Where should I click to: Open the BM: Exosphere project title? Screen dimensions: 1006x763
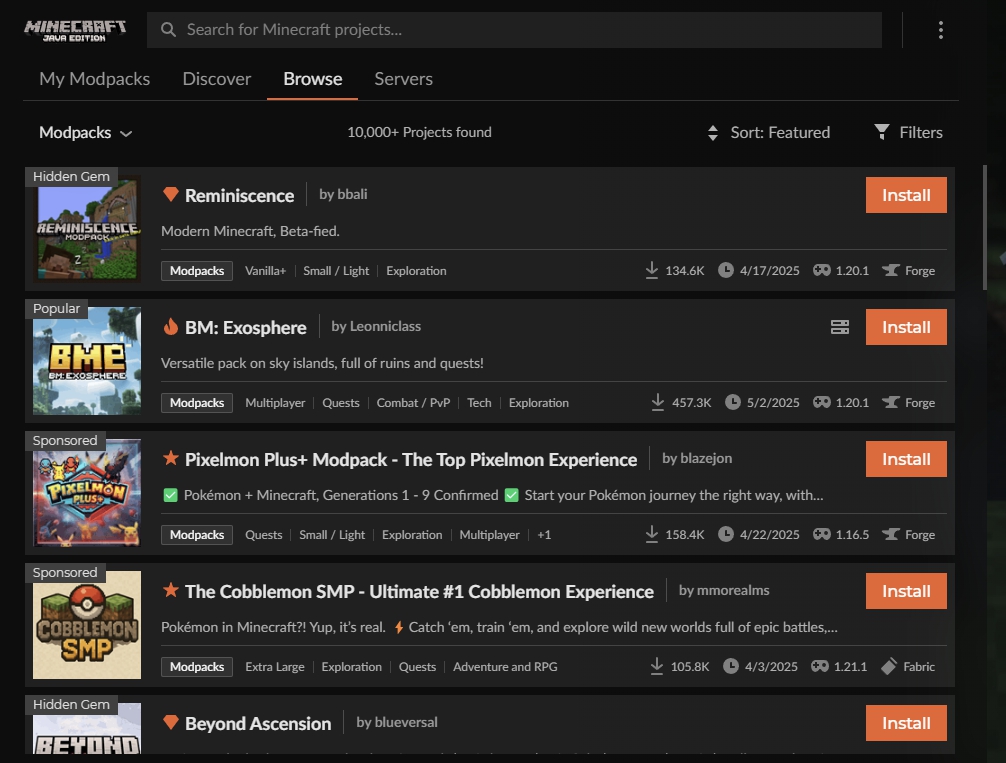246,328
